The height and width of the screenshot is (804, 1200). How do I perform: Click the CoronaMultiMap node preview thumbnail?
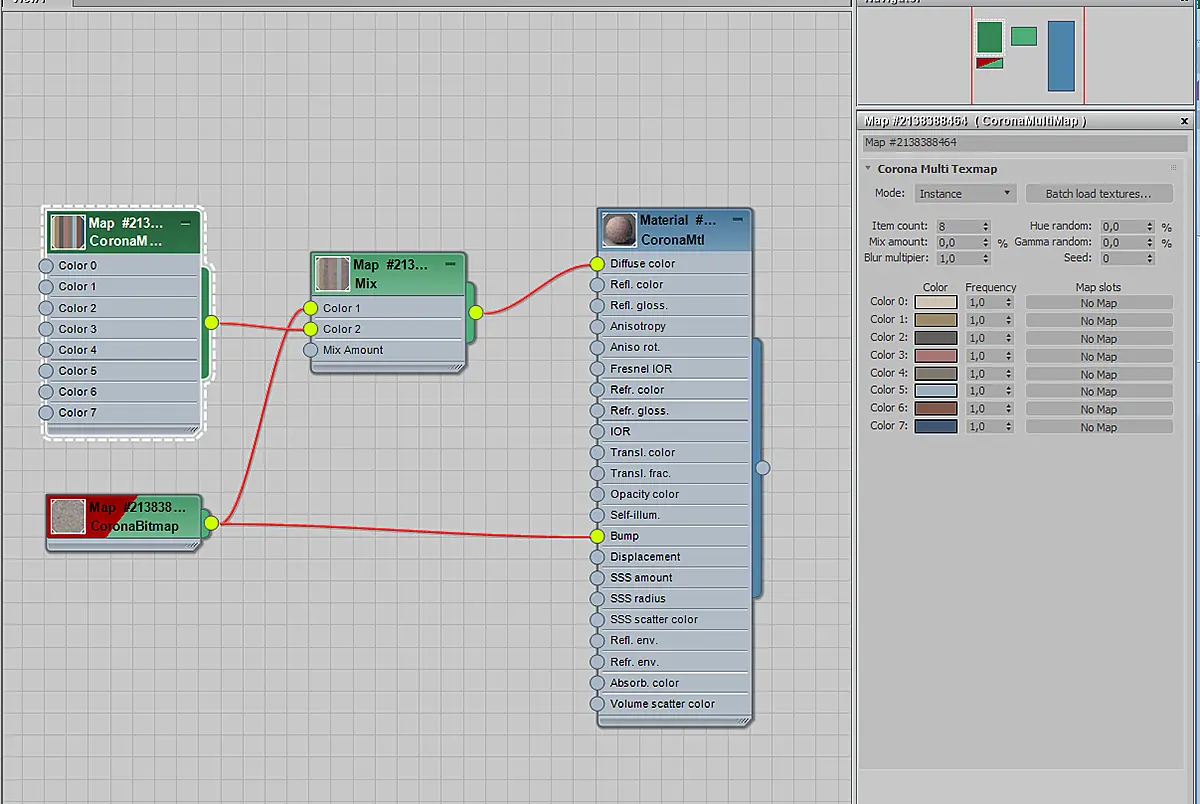click(68, 232)
